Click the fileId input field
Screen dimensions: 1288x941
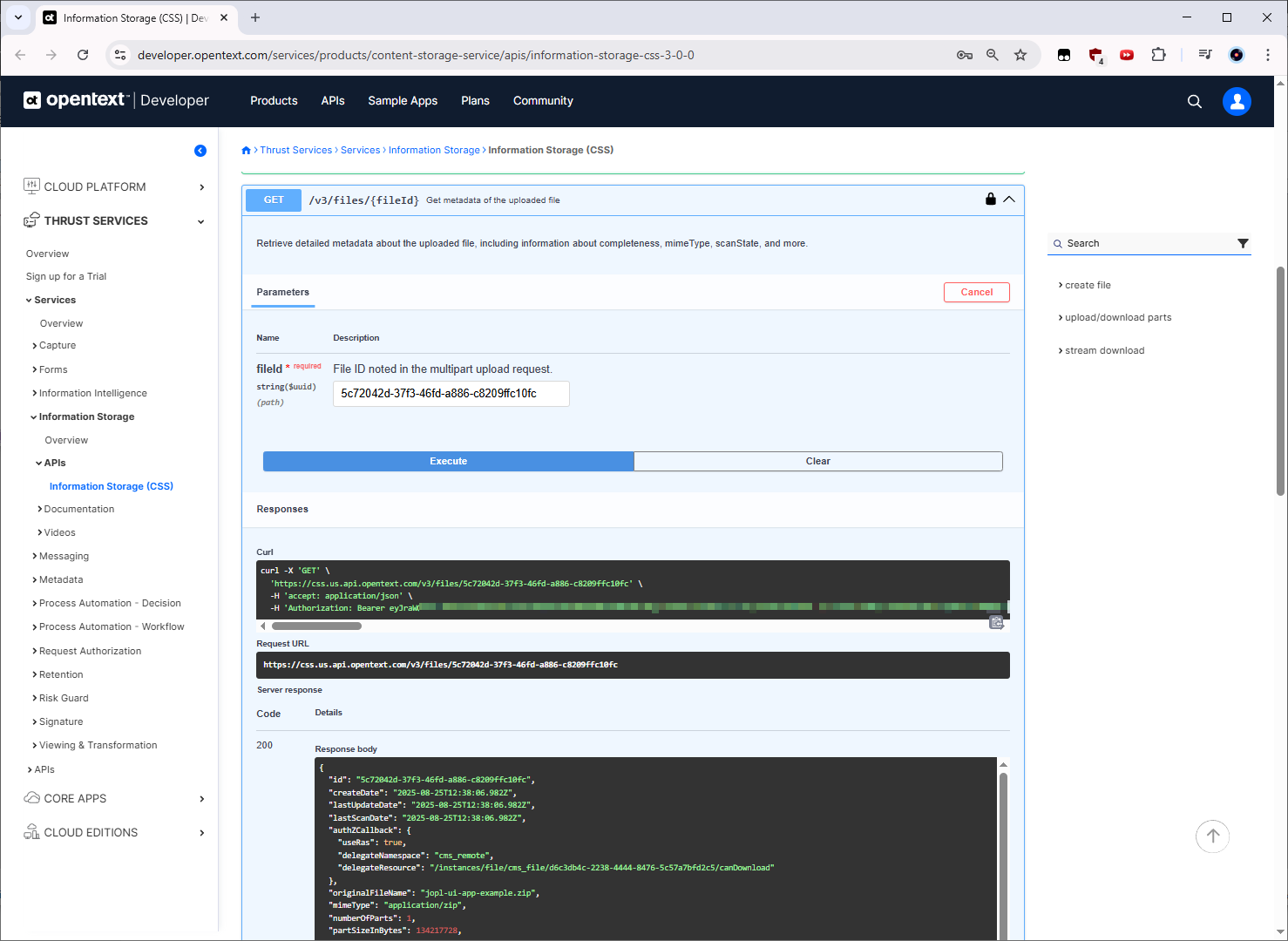[451, 394]
